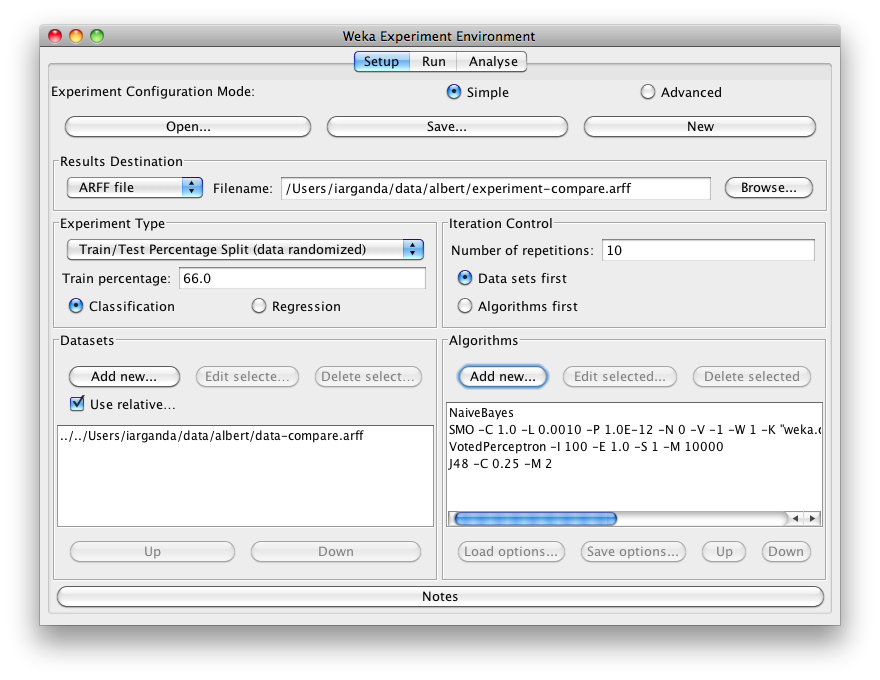Edit the results Filename field
The width and height of the screenshot is (880, 680).
(496, 189)
